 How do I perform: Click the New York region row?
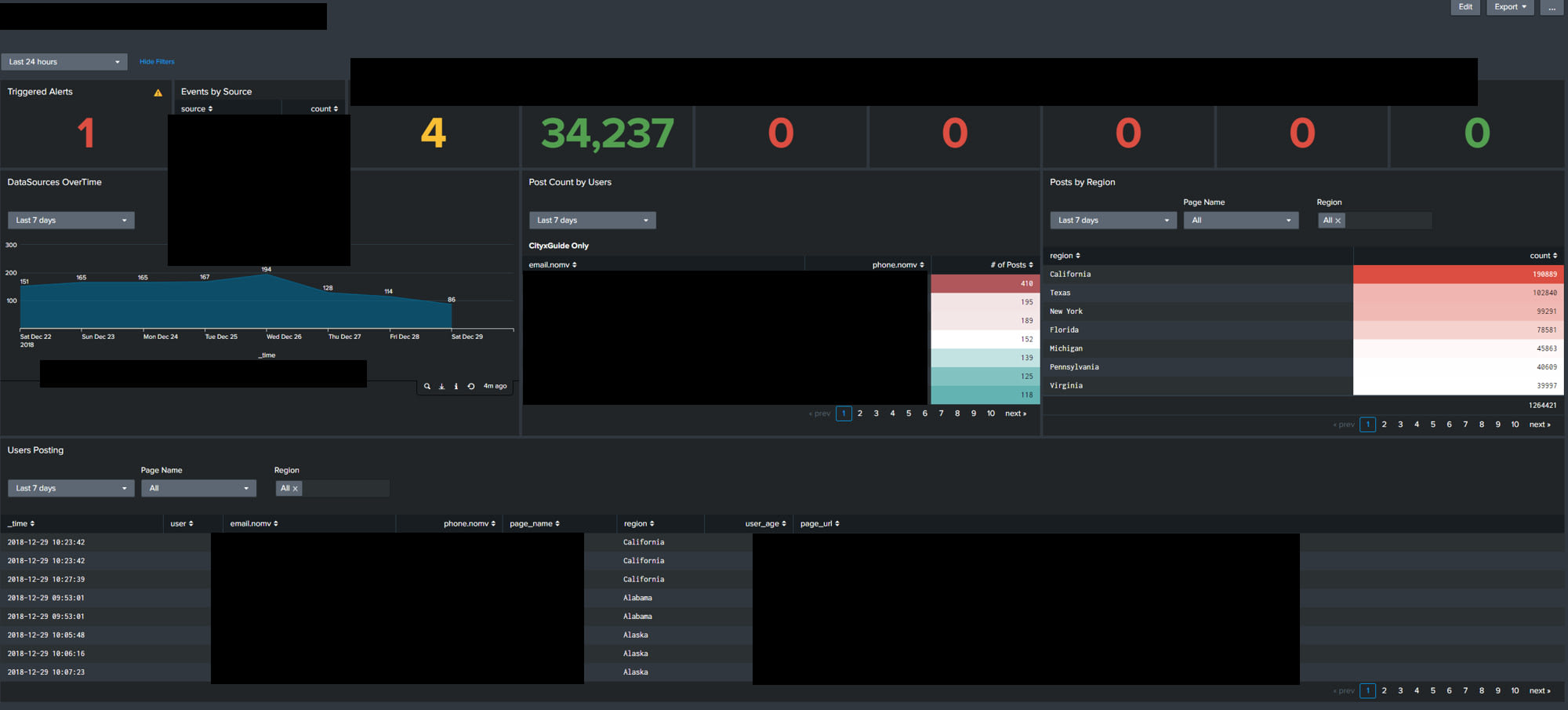[x=1303, y=311]
